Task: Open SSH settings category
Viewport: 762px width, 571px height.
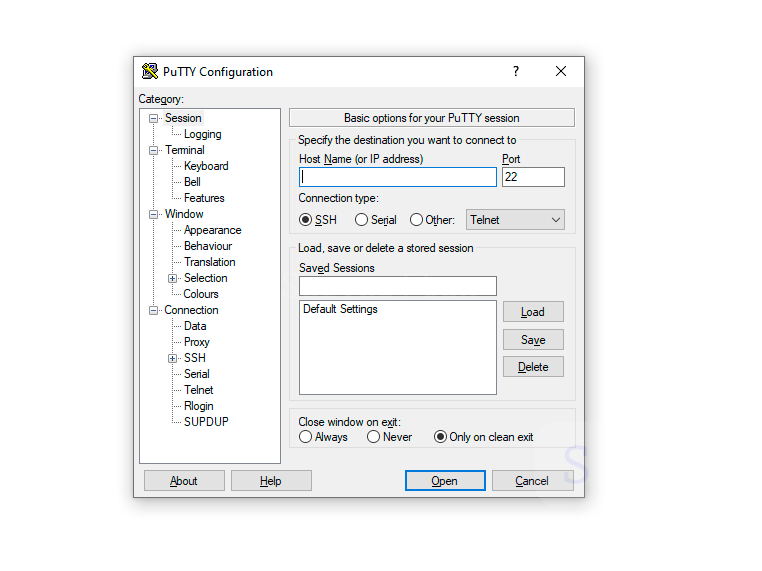Action: [194, 358]
